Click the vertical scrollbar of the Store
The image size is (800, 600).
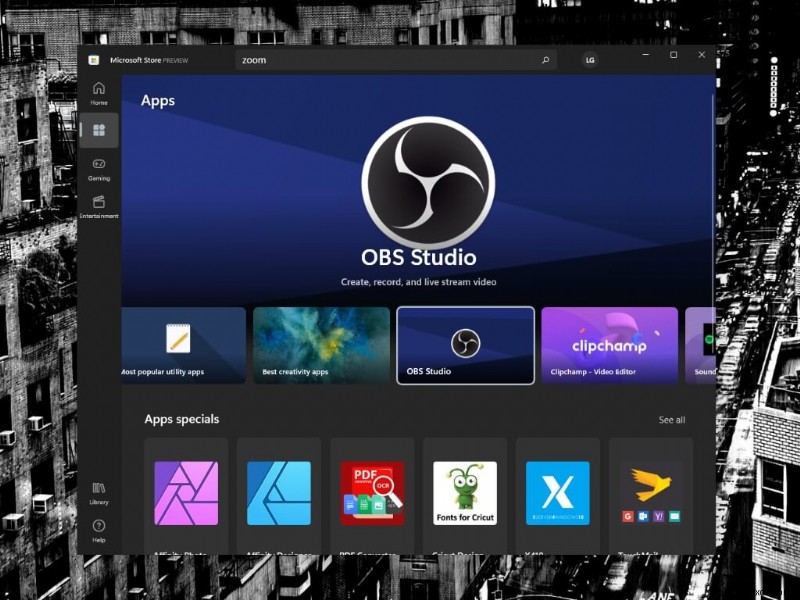(712, 199)
